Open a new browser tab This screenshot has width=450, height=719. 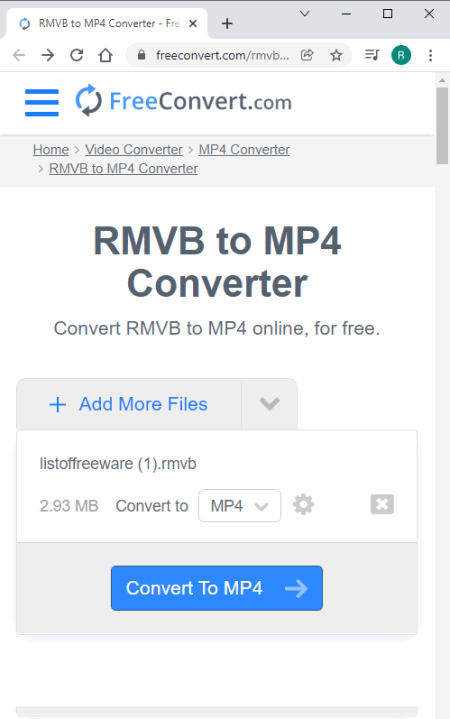227,23
